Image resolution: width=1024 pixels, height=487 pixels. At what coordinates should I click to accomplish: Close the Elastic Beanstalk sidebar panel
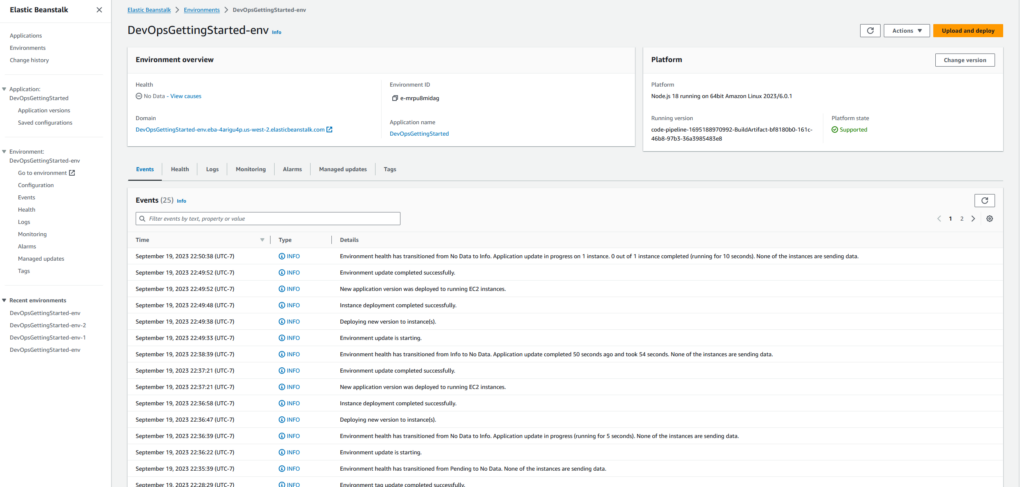click(x=98, y=10)
